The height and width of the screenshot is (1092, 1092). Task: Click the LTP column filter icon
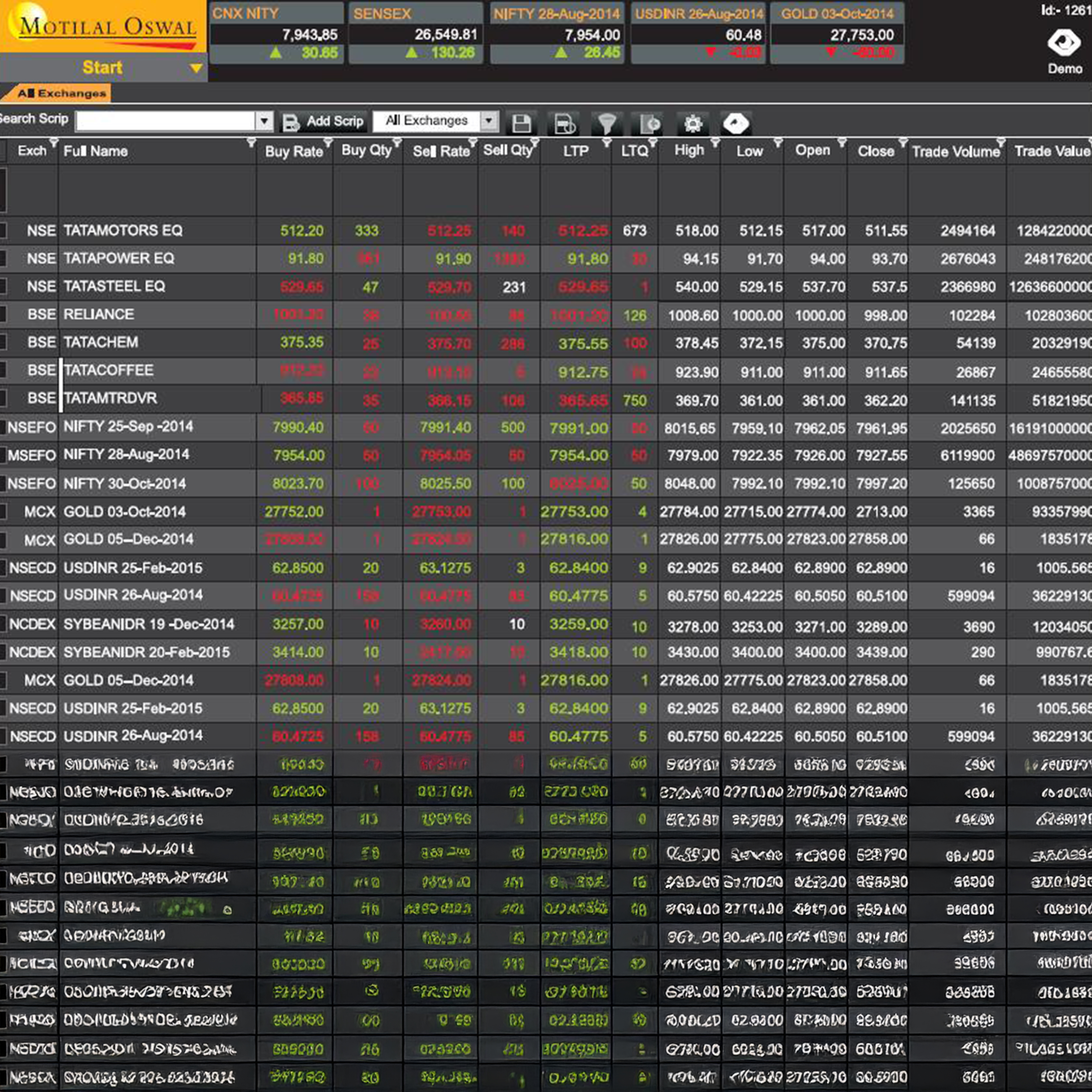pos(607,142)
